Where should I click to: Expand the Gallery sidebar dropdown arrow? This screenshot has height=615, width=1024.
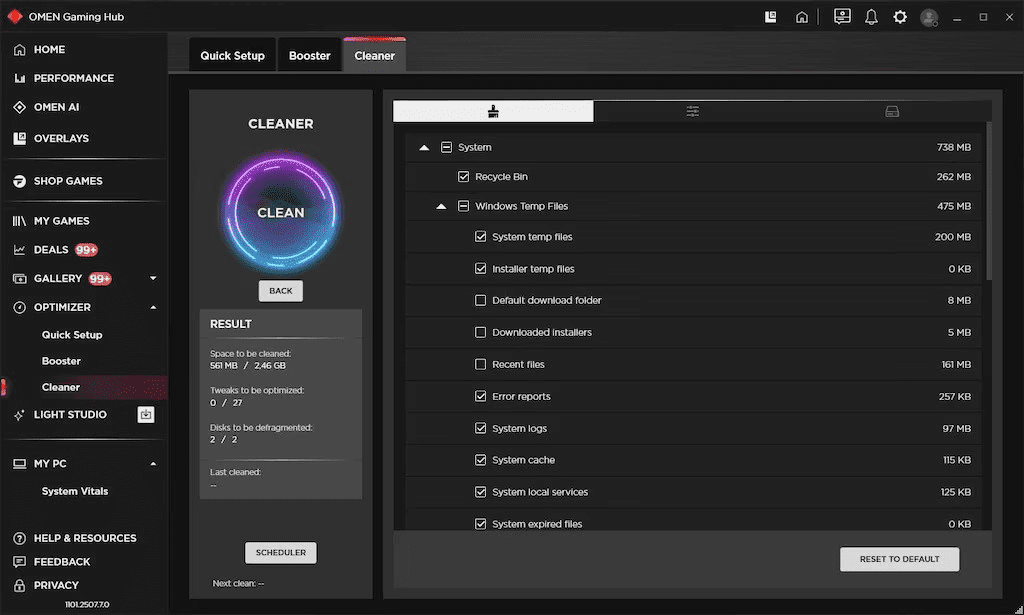(x=153, y=278)
